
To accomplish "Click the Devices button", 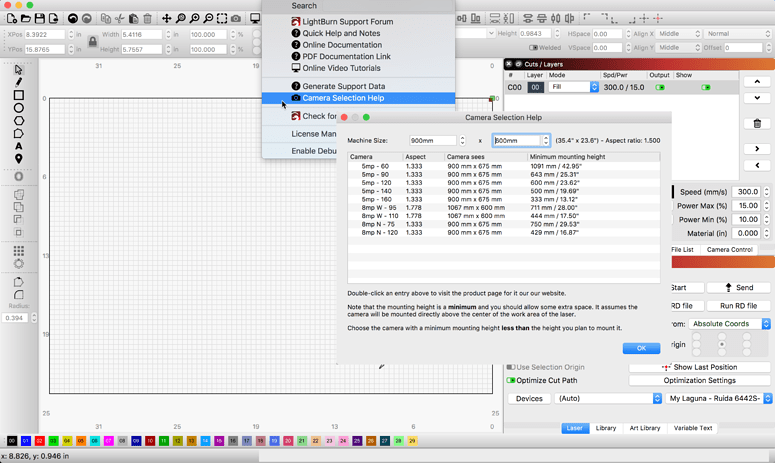I will pyautogui.click(x=529, y=398).
